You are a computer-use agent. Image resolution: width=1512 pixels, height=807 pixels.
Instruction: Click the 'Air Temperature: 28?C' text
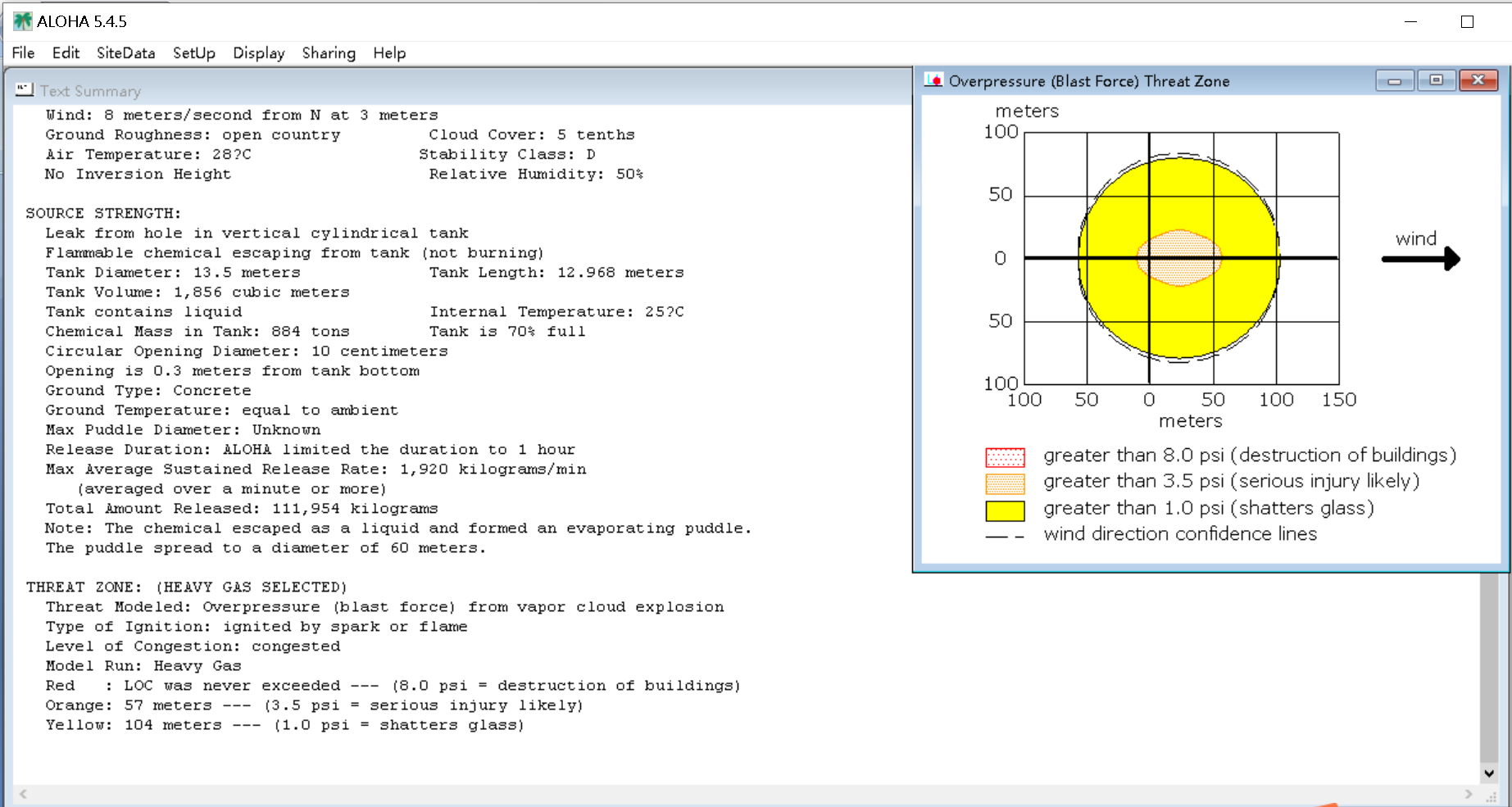[x=148, y=154]
